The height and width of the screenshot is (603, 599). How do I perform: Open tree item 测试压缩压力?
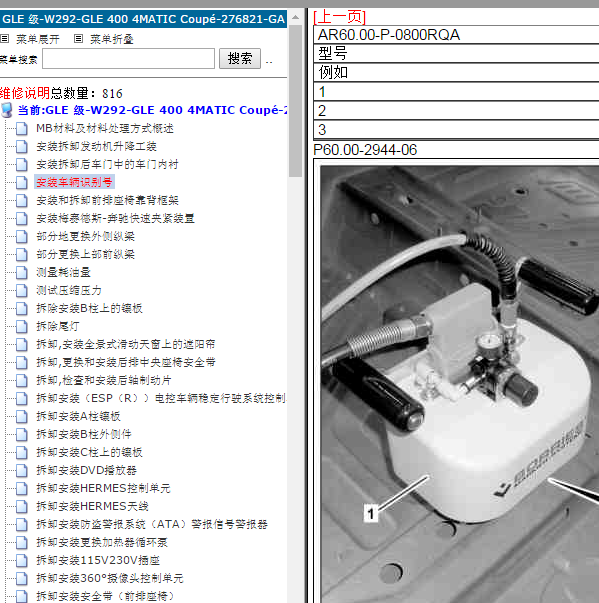pos(69,290)
